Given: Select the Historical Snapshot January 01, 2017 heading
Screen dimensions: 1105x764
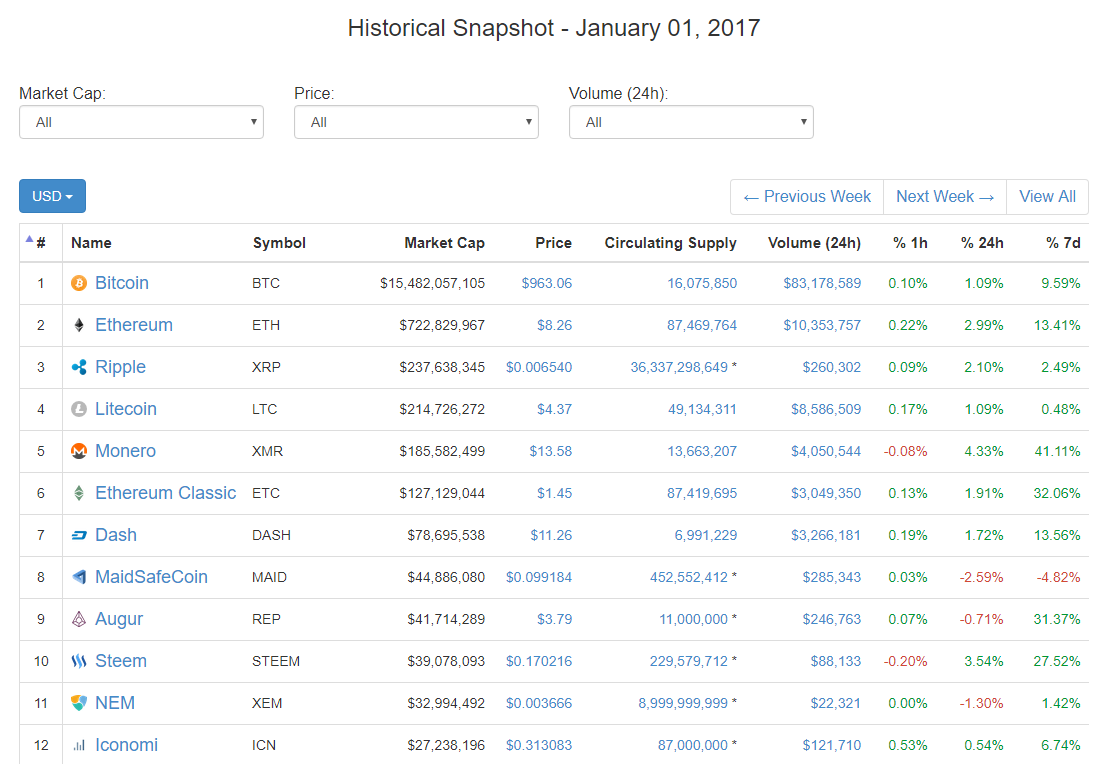Looking at the screenshot, I should pos(554,28).
